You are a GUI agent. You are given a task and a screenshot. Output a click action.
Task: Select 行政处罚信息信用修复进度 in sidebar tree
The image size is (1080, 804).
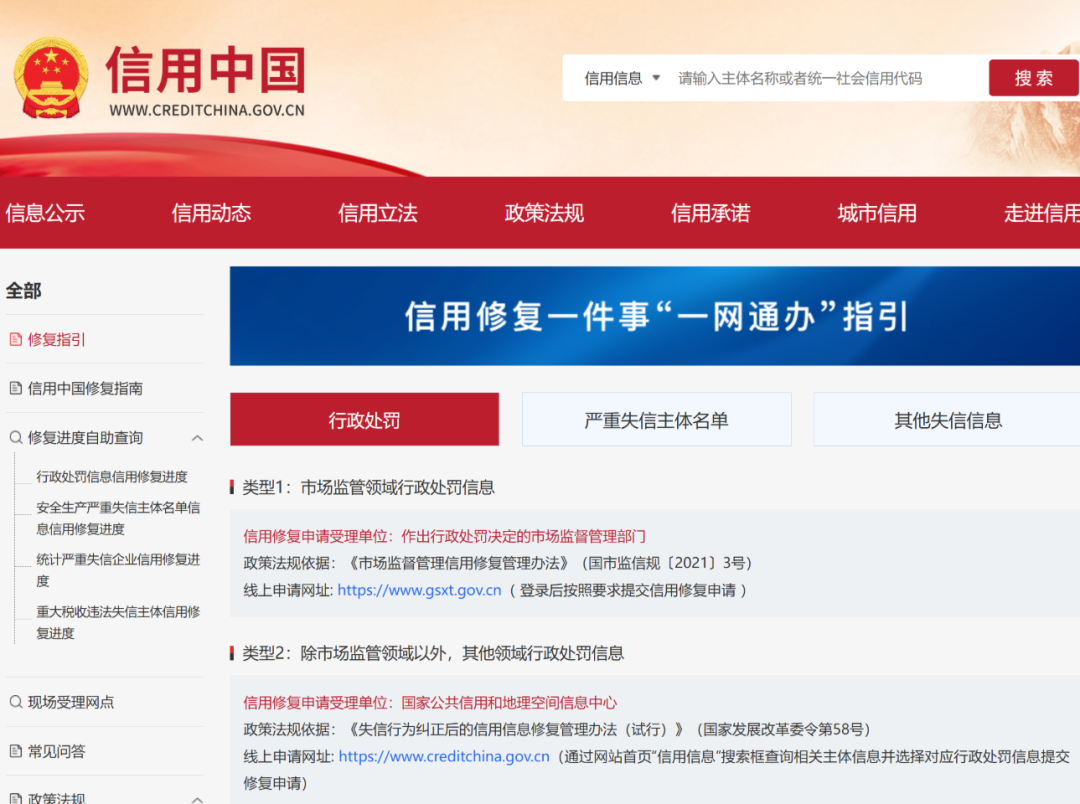pyautogui.click(x=112, y=477)
